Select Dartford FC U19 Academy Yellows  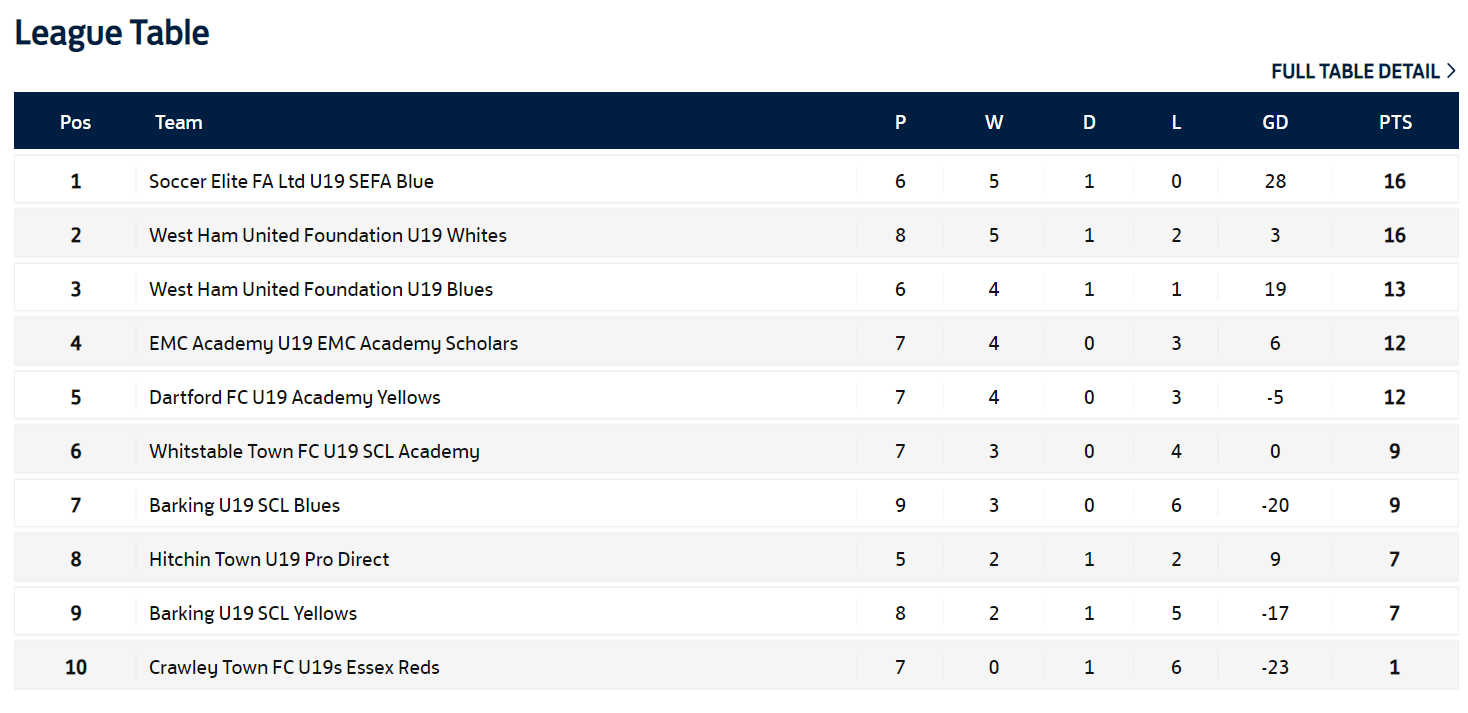tap(295, 397)
